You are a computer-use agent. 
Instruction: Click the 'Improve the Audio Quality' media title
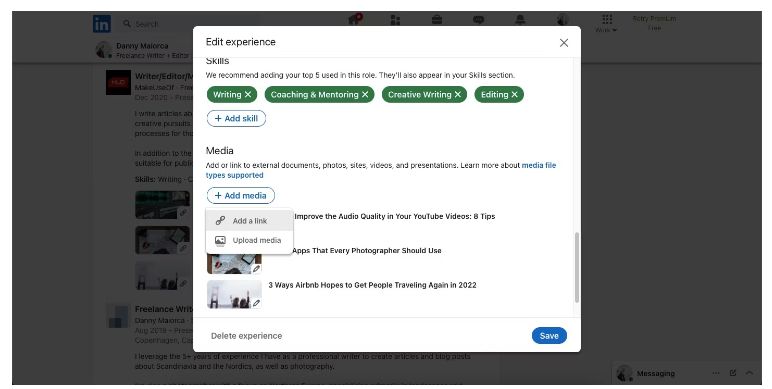pyautogui.click(x=395, y=216)
